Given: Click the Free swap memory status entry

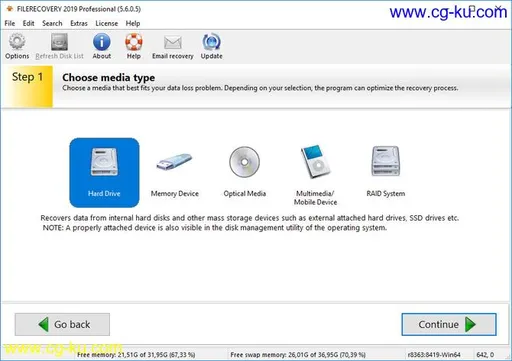Looking at the screenshot, I should click(298, 355).
